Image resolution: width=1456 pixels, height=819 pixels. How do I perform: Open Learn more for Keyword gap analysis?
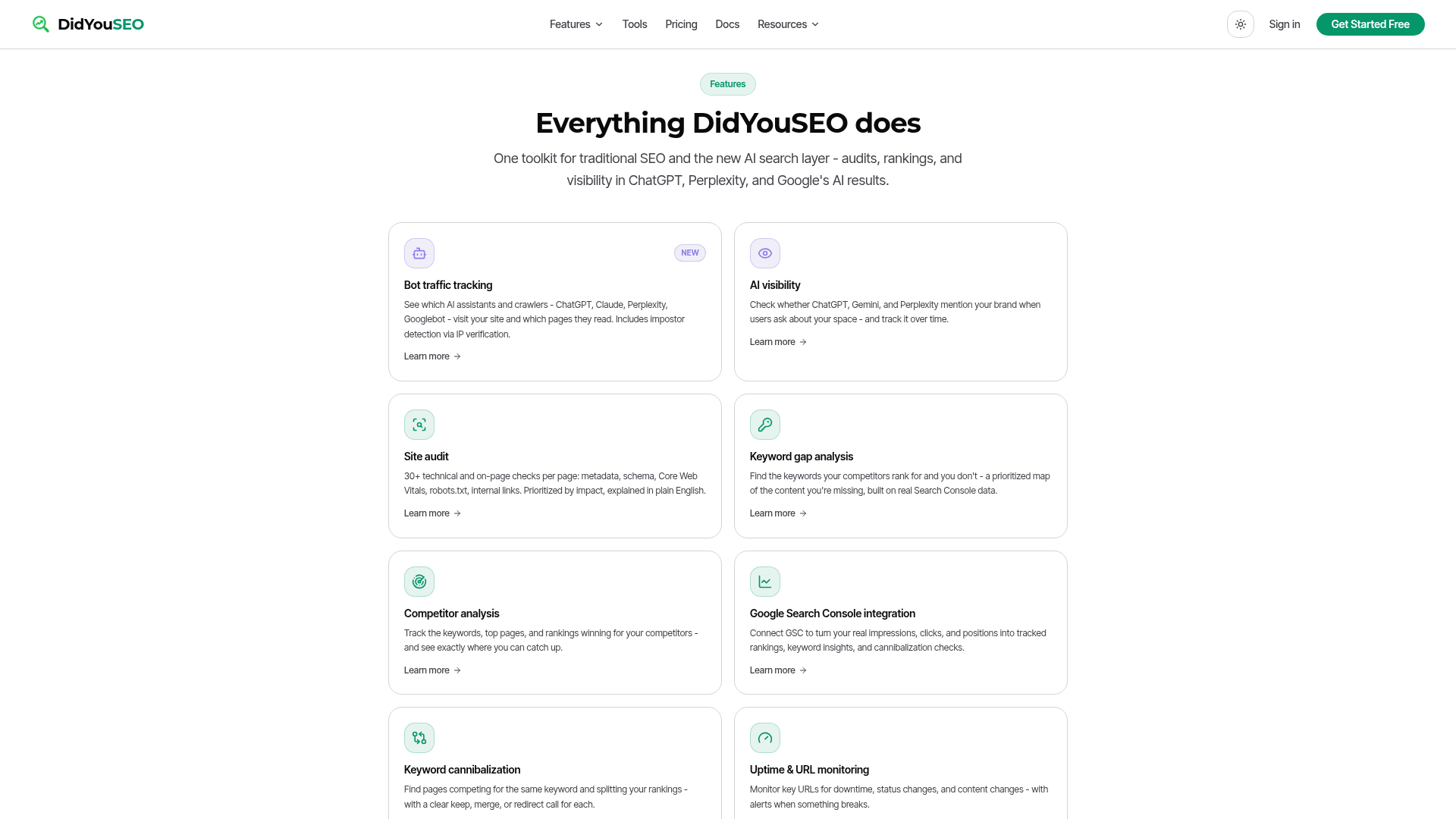click(x=778, y=513)
